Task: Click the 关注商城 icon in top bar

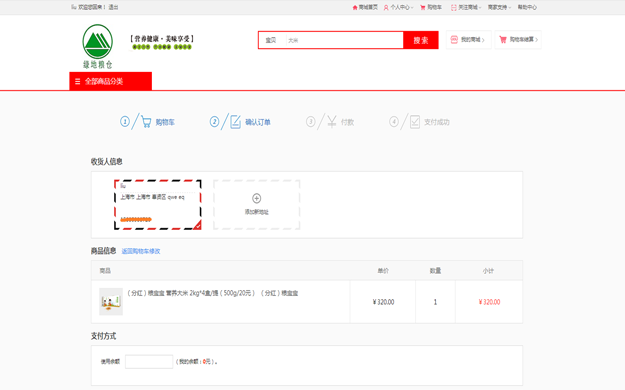Action: (x=454, y=8)
